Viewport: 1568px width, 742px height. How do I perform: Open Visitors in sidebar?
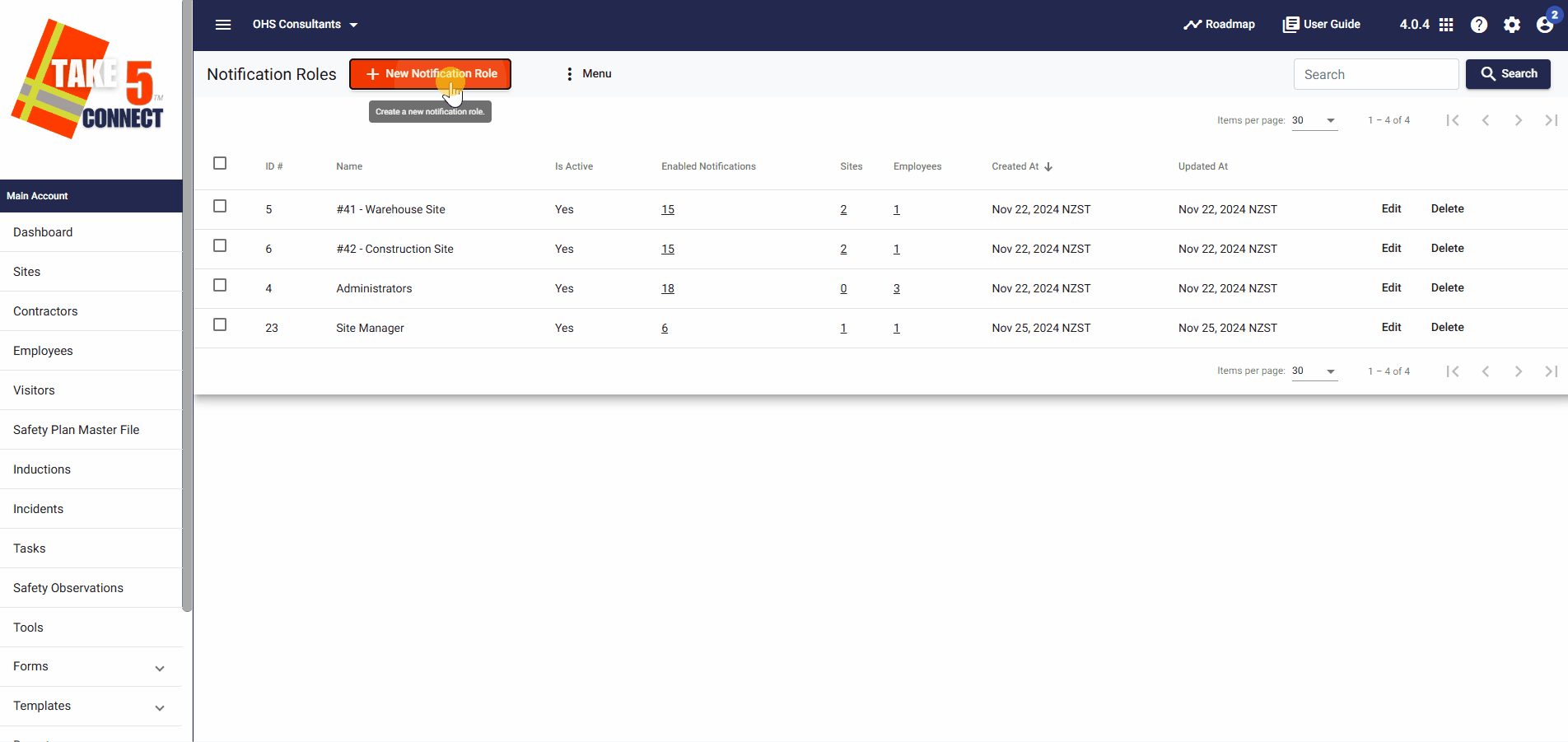pyautogui.click(x=91, y=390)
